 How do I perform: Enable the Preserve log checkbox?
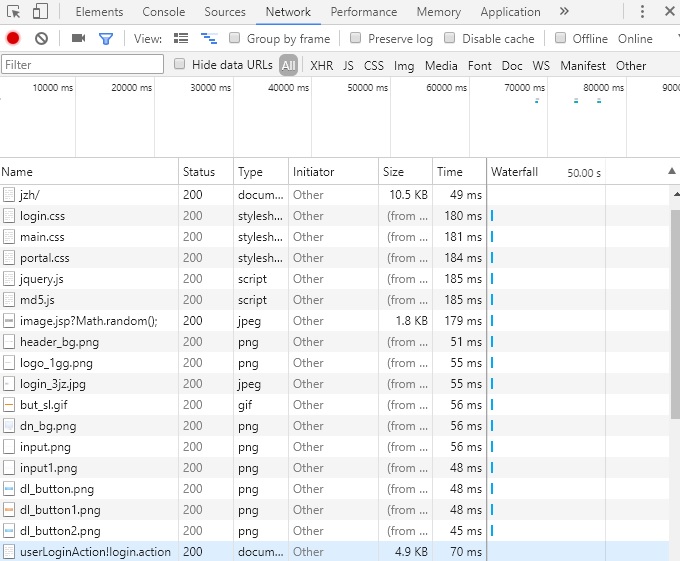click(356, 38)
